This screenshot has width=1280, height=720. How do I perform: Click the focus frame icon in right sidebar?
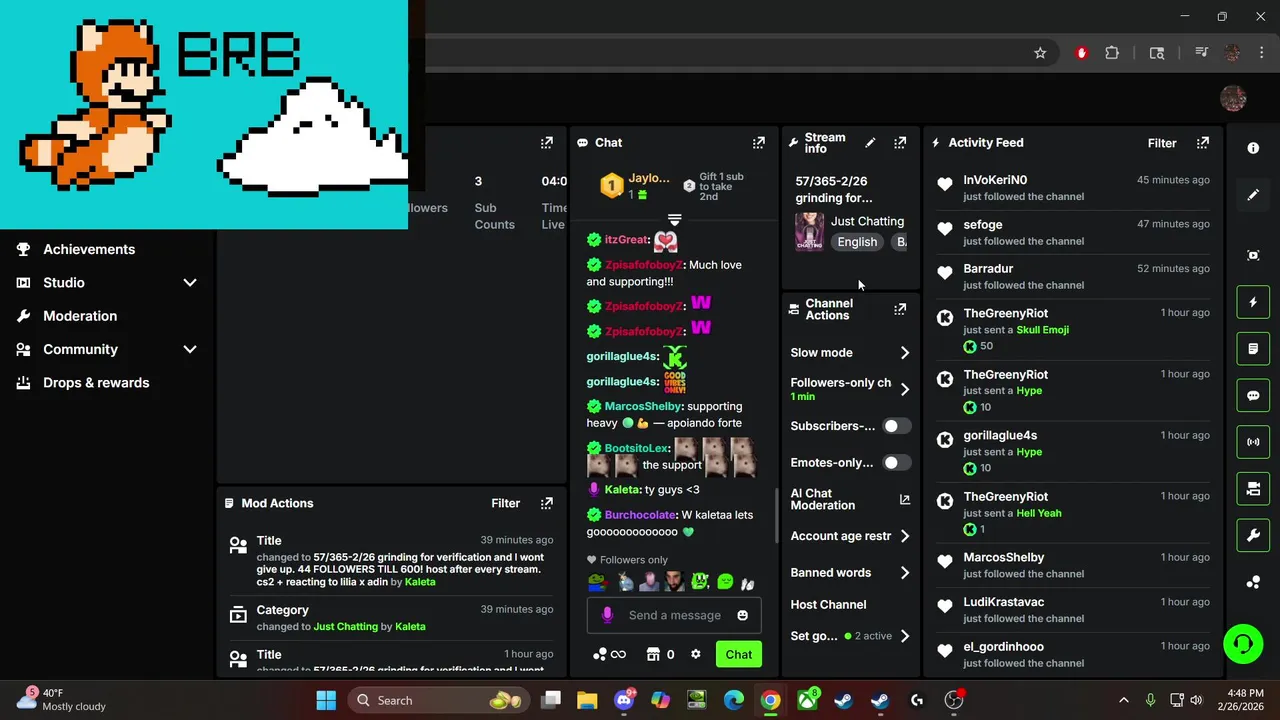tap(1253, 255)
